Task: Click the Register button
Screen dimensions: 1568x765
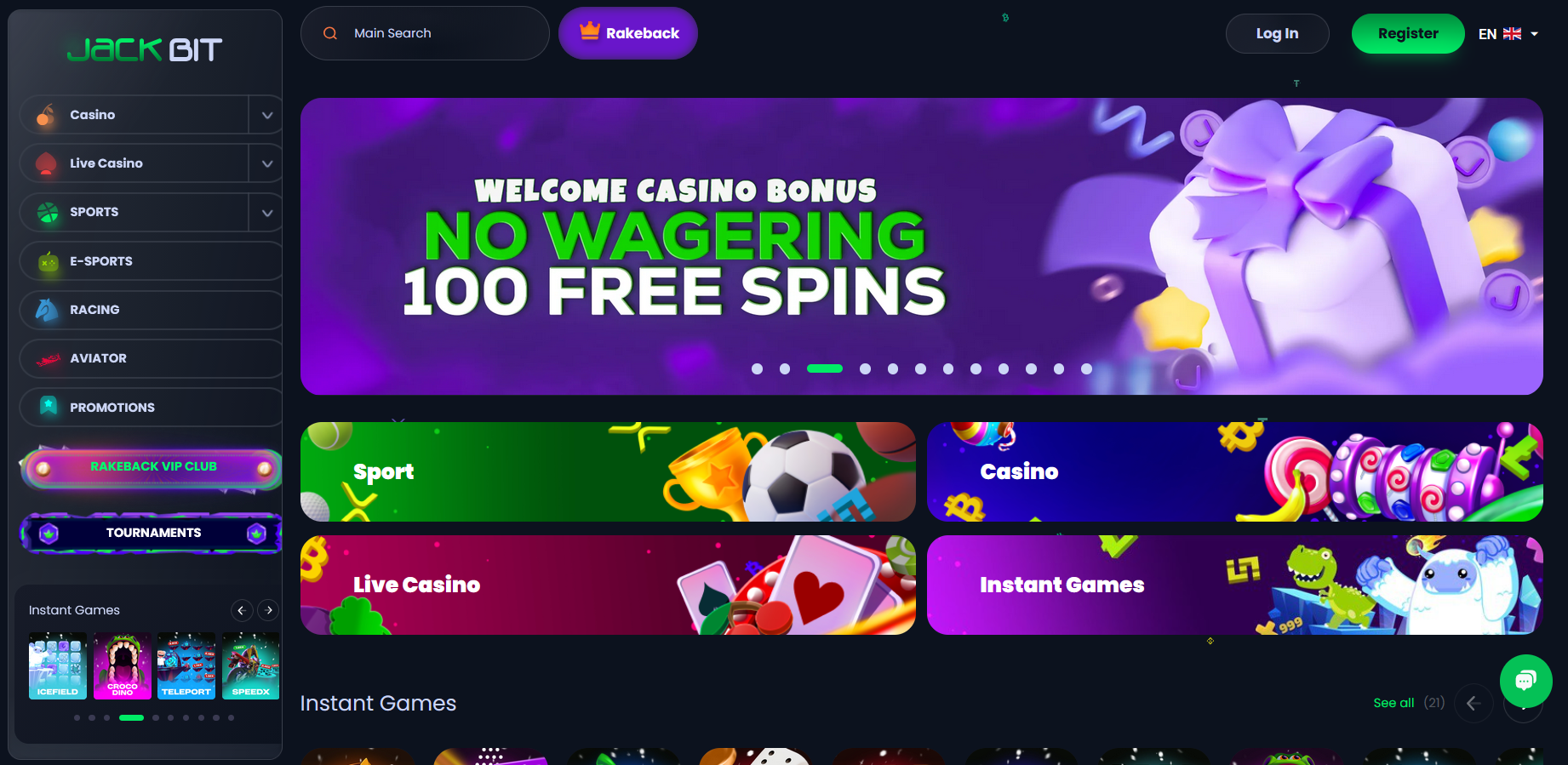Action: pyautogui.click(x=1408, y=34)
